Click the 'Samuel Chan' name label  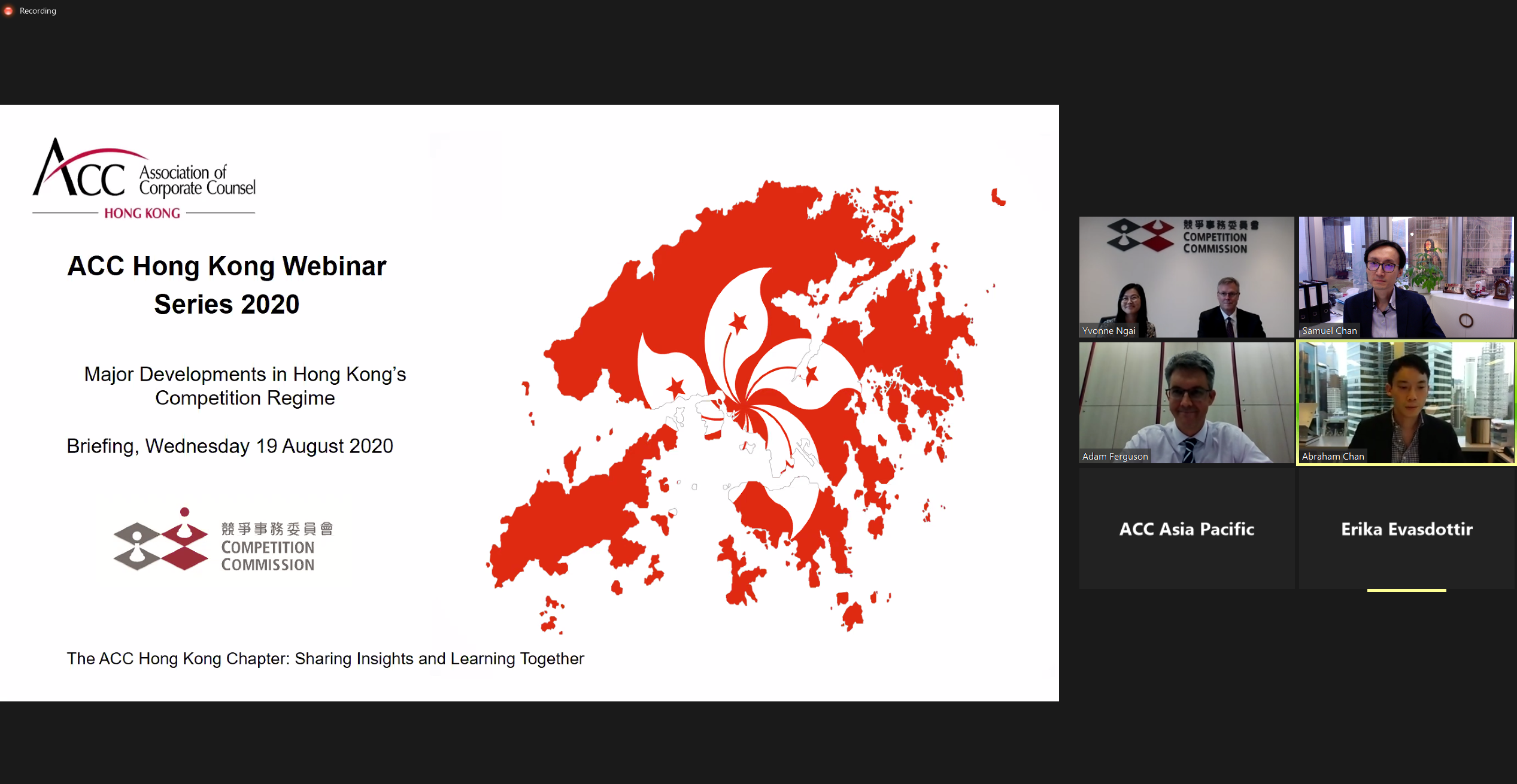click(1329, 330)
